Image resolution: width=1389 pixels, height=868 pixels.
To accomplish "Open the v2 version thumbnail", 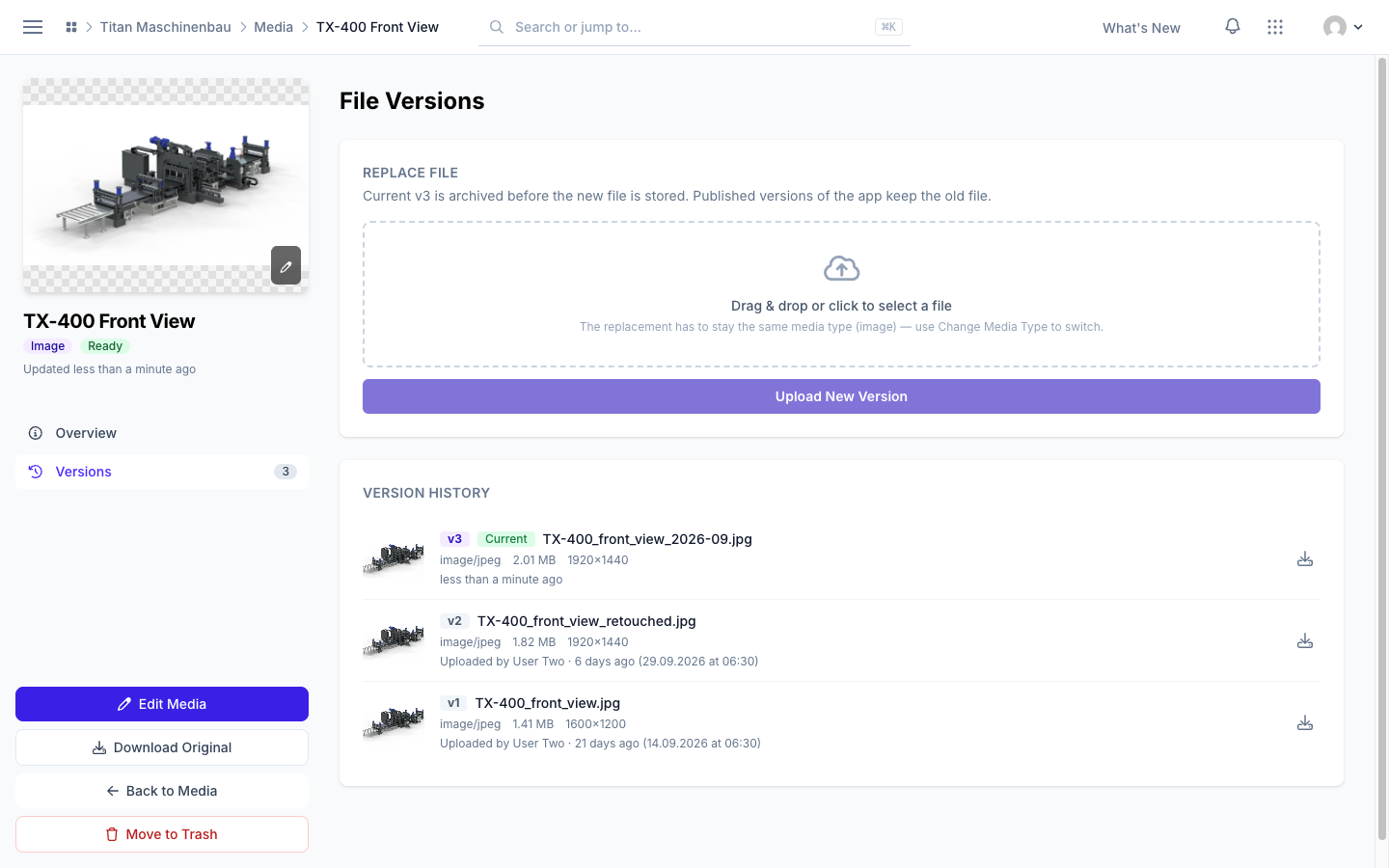I will click(x=394, y=641).
